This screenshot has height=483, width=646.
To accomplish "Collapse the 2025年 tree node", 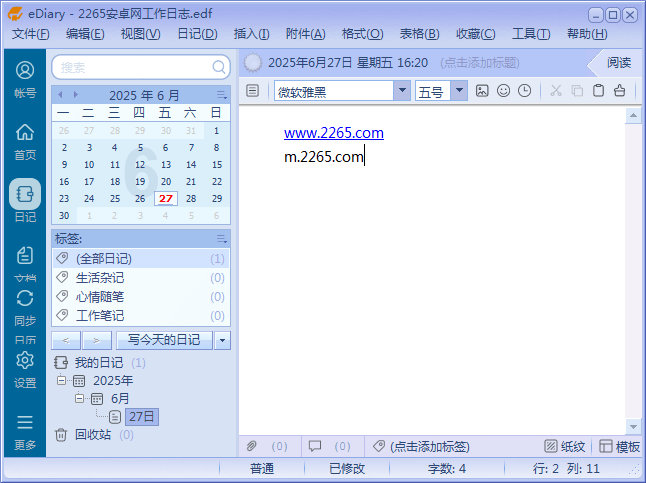I will tap(62, 381).
